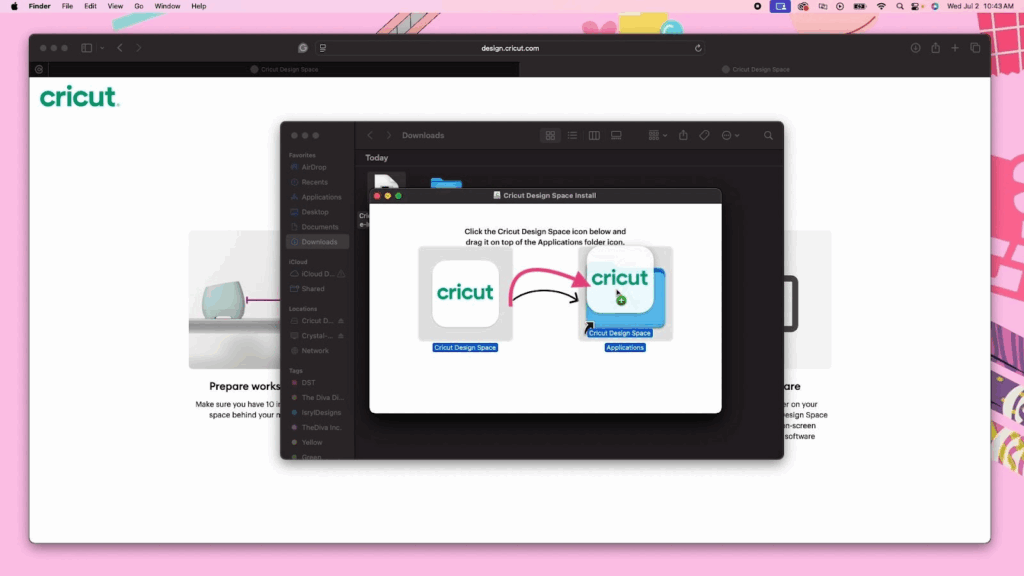The image size is (1024, 576).
Task: Select TheDiva Inc. tag in the sidebar
Action: pyautogui.click(x=317, y=428)
